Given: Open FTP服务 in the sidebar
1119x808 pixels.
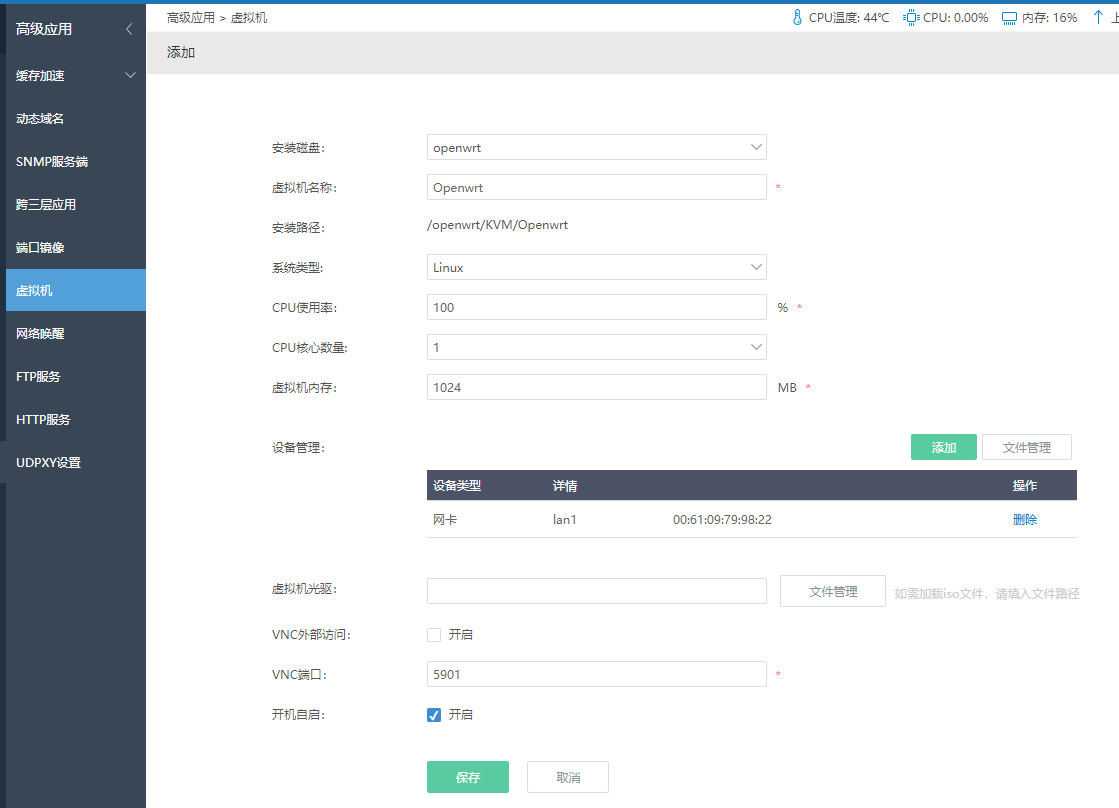Looking at the screenshot, I should pos(76,376).
